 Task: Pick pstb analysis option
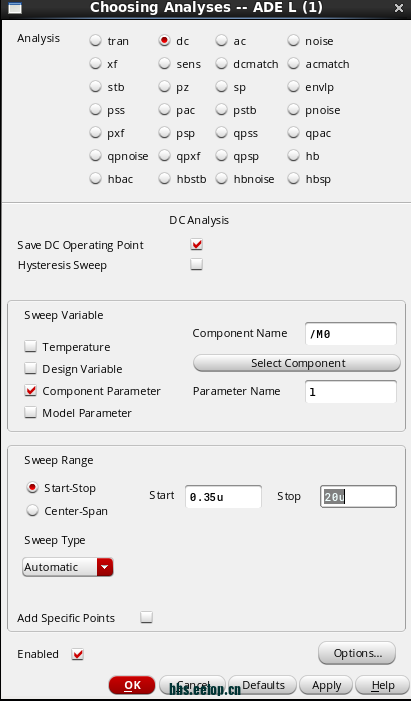click(x=222, y=110)
